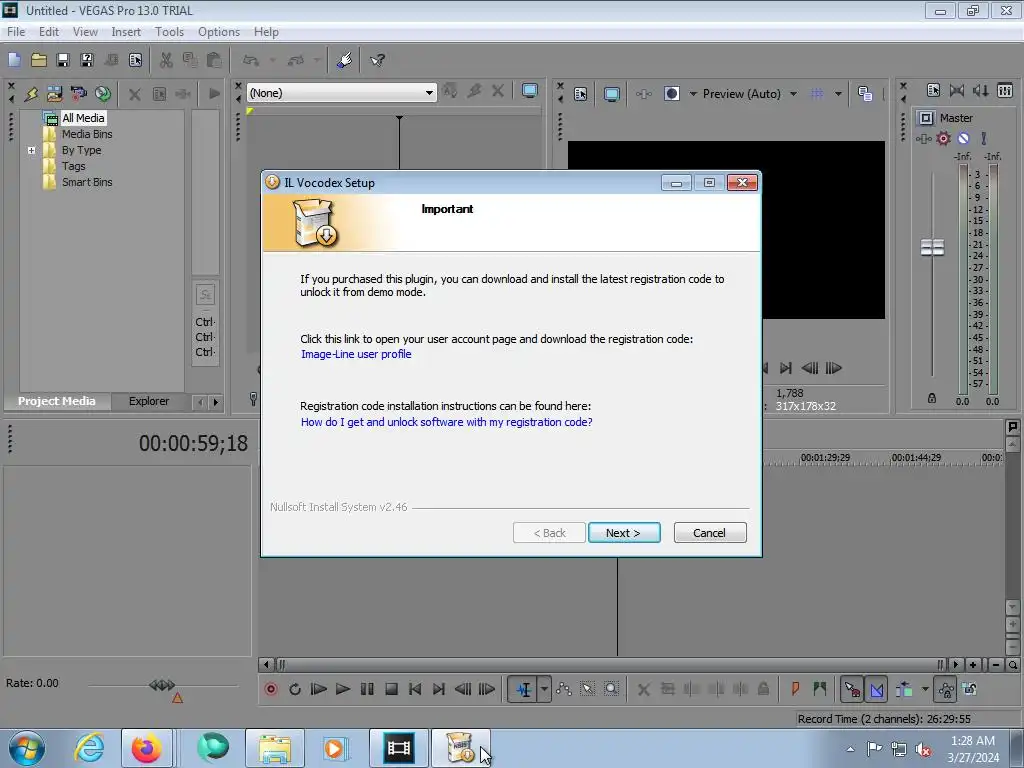Toggle the Master bus mute icon
This screenshot has width=1024, height=768.
(x=963, y=138)
